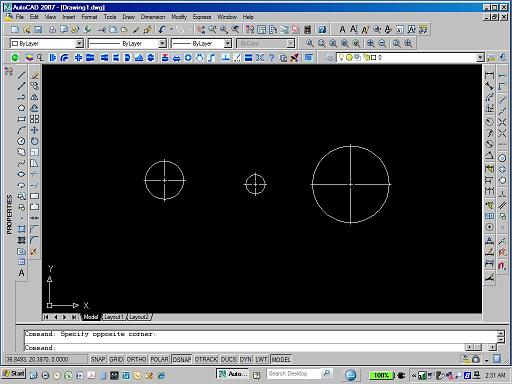Click the Undo arrow icon
This screenshot has width=512, height=384.
pyautogui.click(x=162, y=30)
